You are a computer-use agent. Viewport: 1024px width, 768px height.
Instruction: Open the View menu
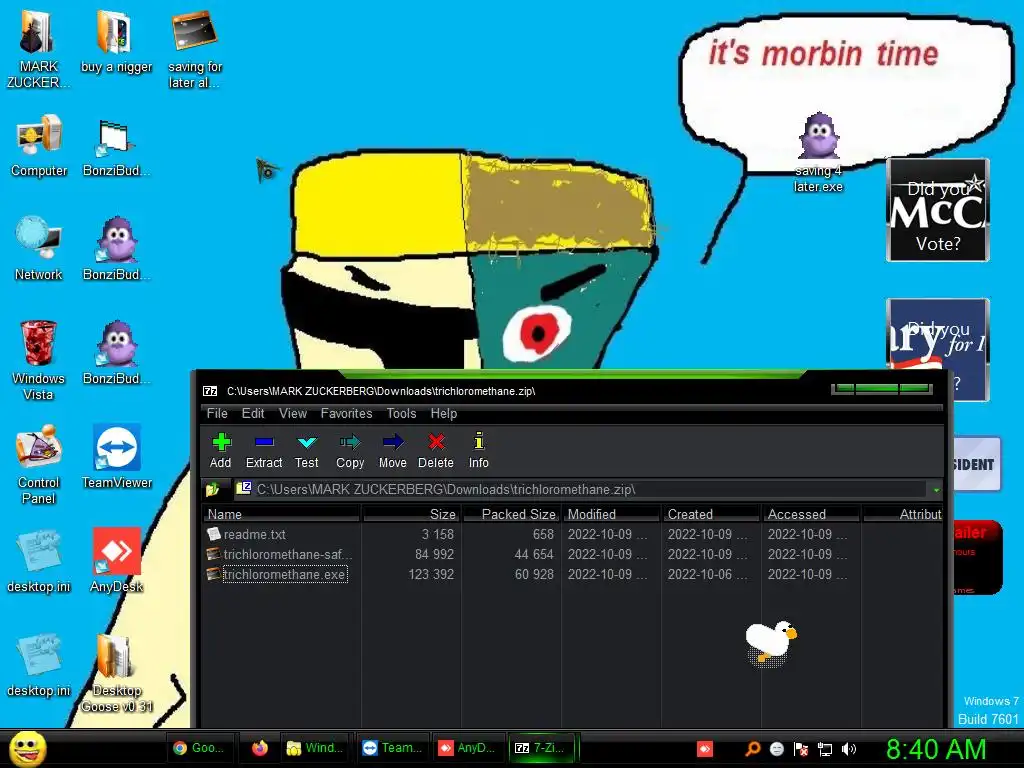tap(293, 413)
